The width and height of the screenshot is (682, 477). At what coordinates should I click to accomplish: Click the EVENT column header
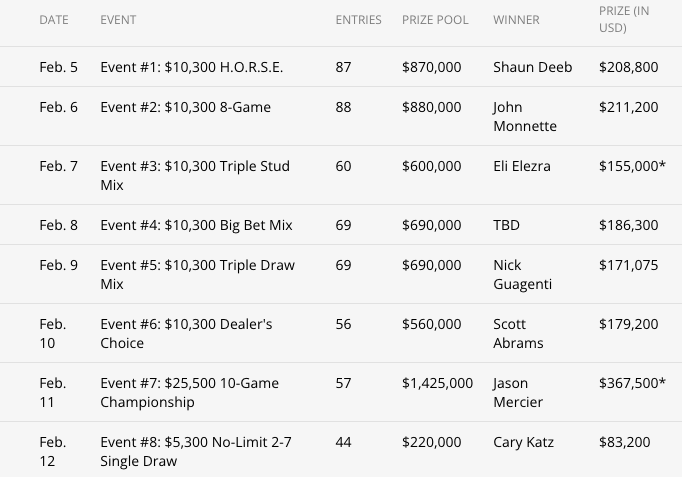pyautogui.click(x=118, y=20)
